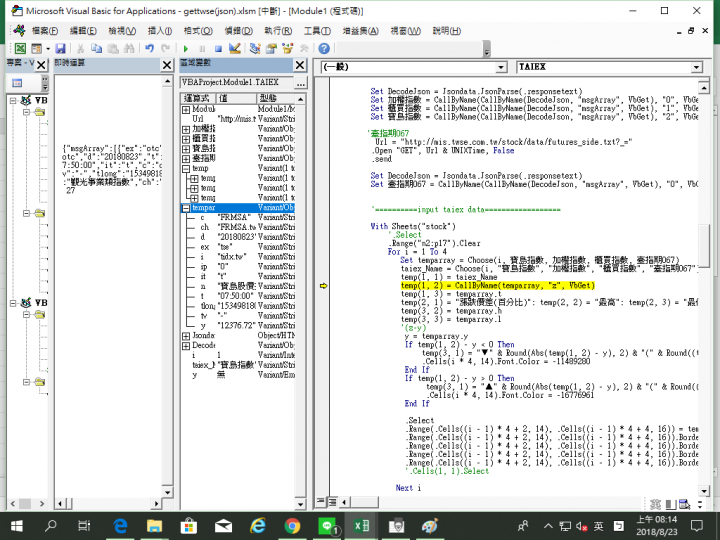Open the Object Browser toolbar icon

(x=288, y=48)
